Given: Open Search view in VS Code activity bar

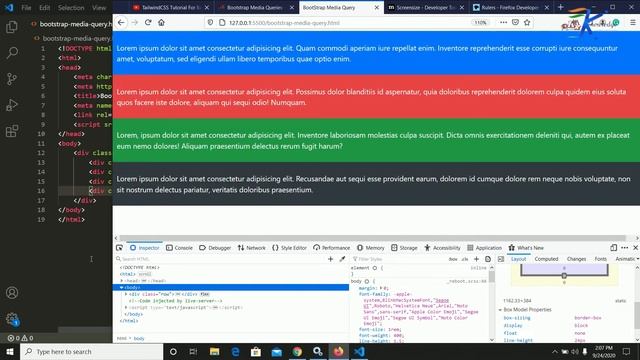Looking at the screenshot, I should [12, 53].
